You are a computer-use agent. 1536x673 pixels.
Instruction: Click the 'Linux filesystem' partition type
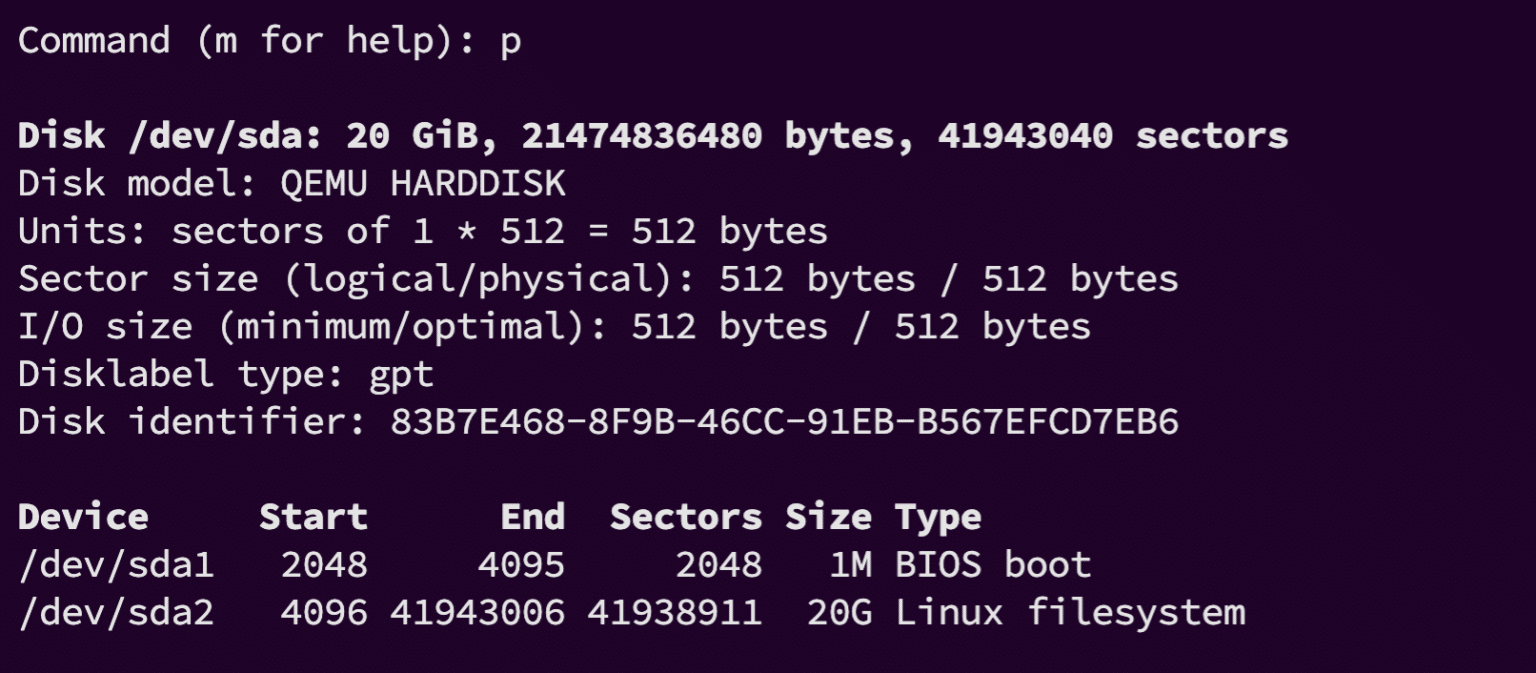coord(1070,612)
